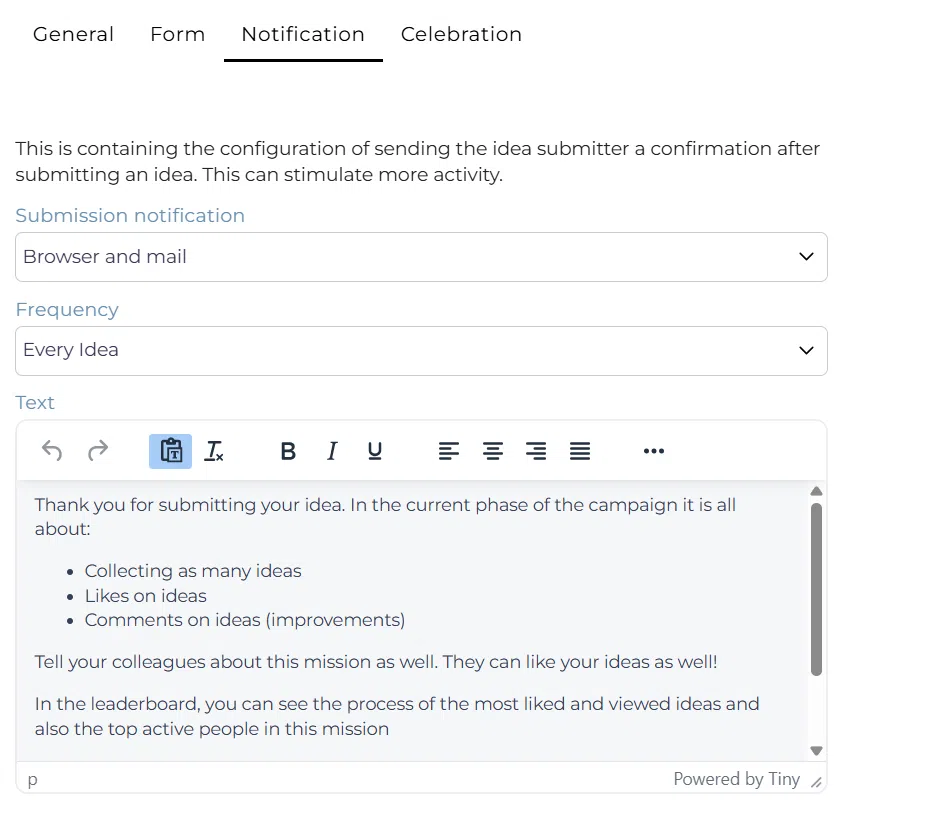
Task: Toggle bold formatting
Action: [288, 451]
